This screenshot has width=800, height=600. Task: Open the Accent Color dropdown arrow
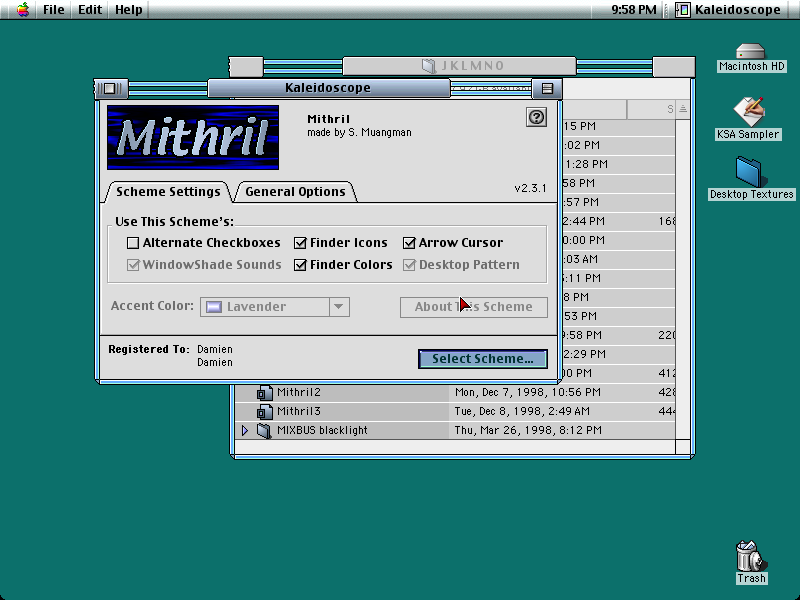(339, 307)
